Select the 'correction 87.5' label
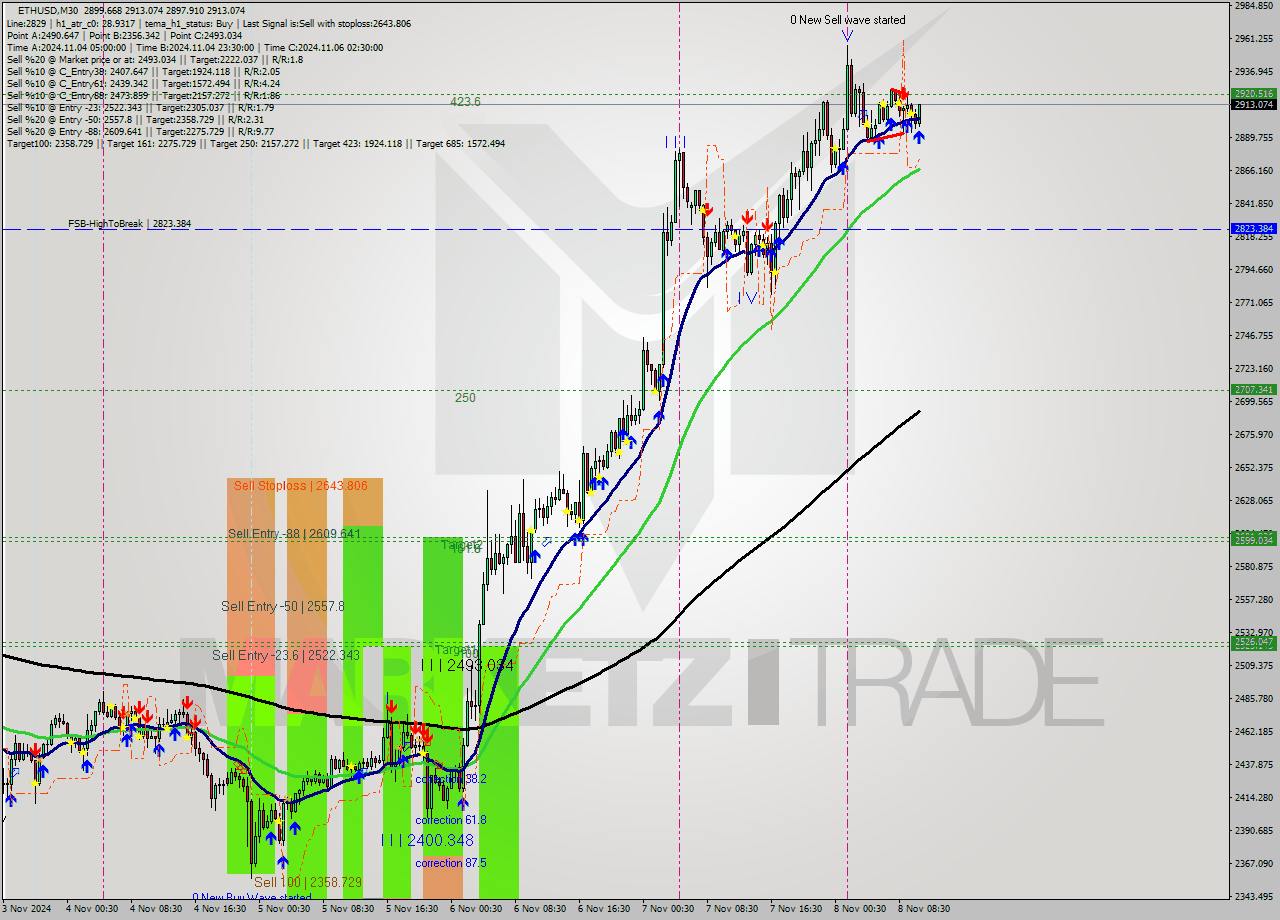Viewport: 1280px width, 920px height. pos(450,863)
